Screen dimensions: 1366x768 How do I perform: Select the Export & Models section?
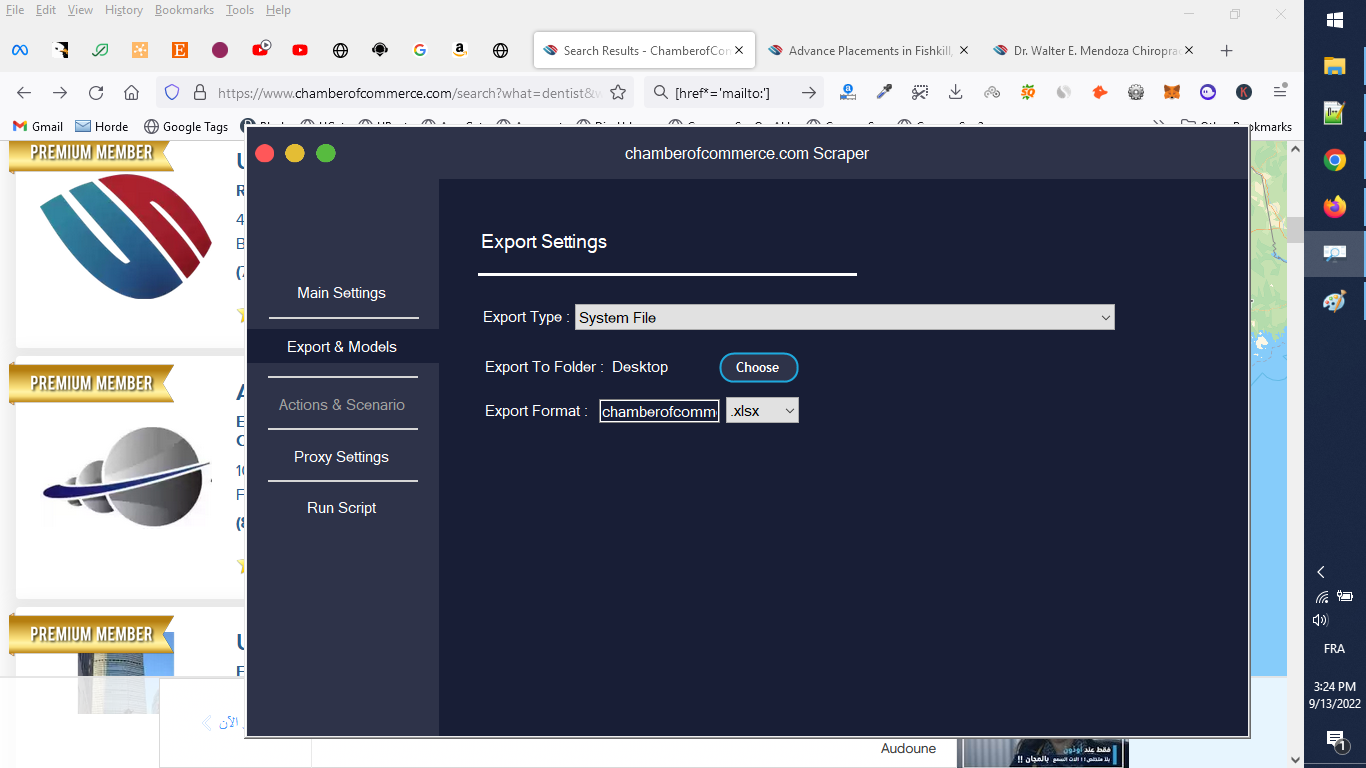pos(342,347)
